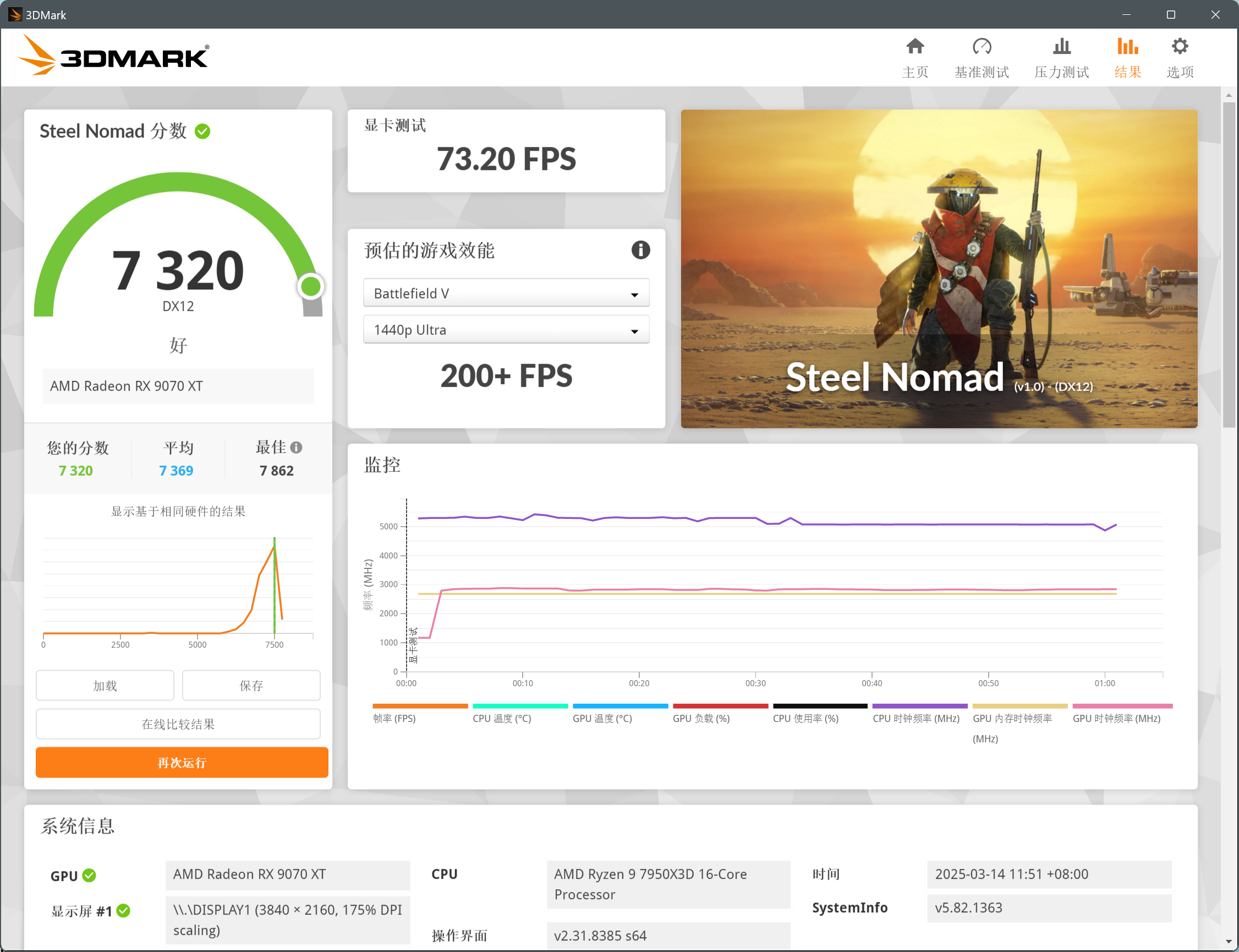Image resolution: width=1239 pixels, height=952 pixels.
Task: Click the green validation checkmark beside Steel Nomad score
Action: [202, 132]
